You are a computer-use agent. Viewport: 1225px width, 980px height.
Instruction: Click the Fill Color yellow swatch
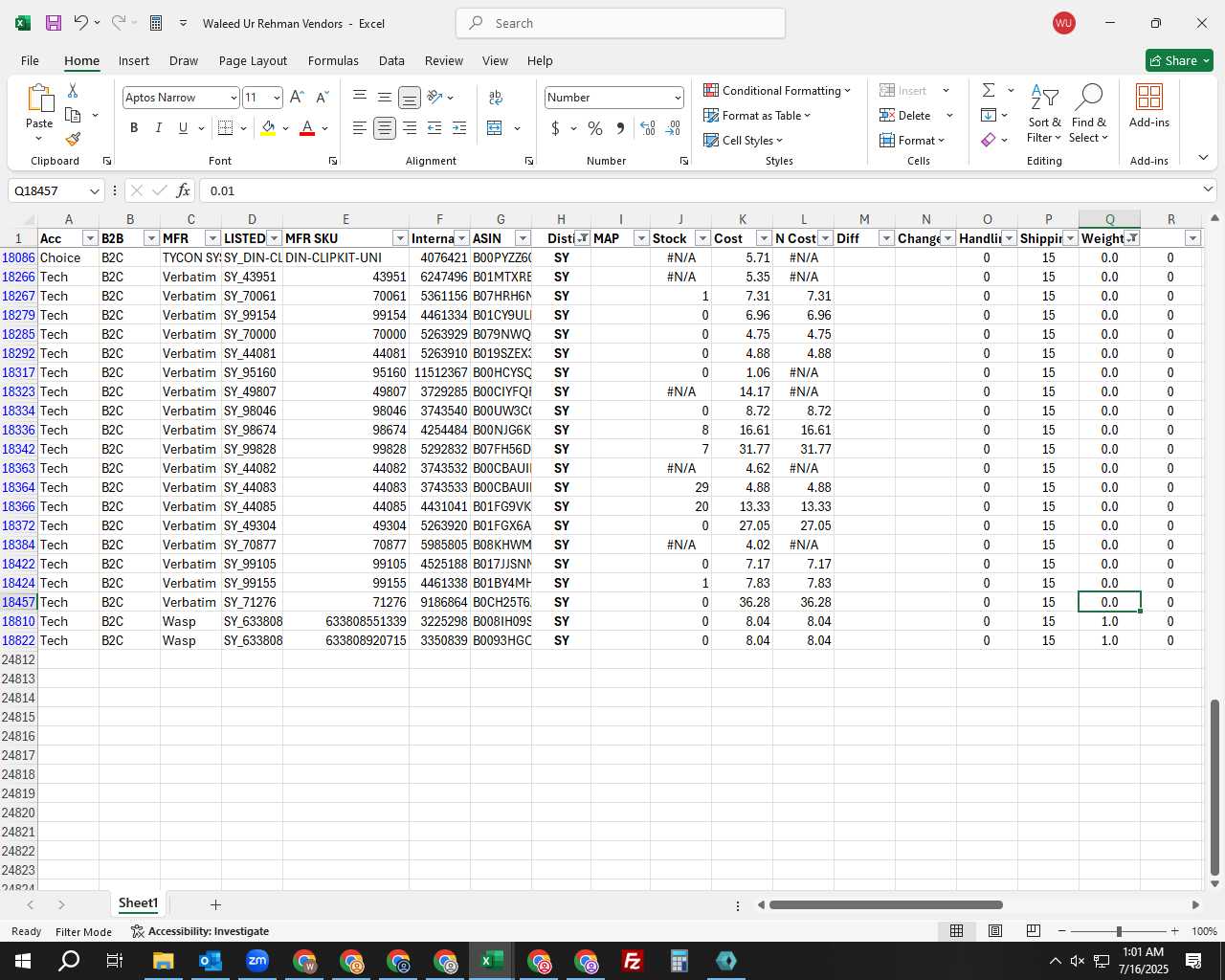[268, 128]
